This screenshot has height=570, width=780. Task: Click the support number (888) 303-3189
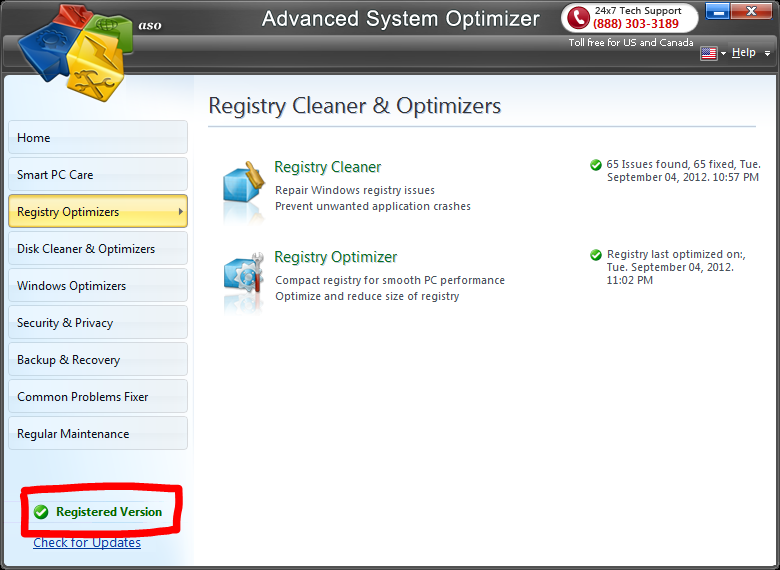coord(636,23)
